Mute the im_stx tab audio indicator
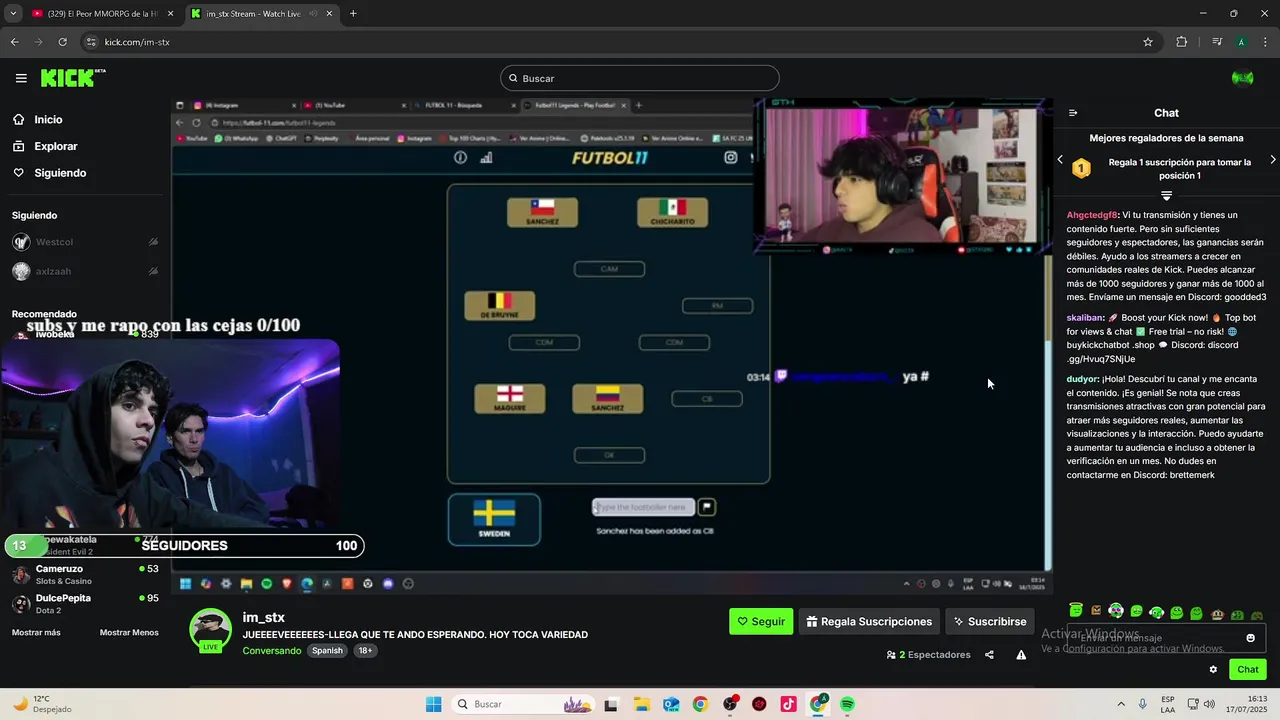Image resolution: width=1280 pixels, height=720 pixels. 312,14
